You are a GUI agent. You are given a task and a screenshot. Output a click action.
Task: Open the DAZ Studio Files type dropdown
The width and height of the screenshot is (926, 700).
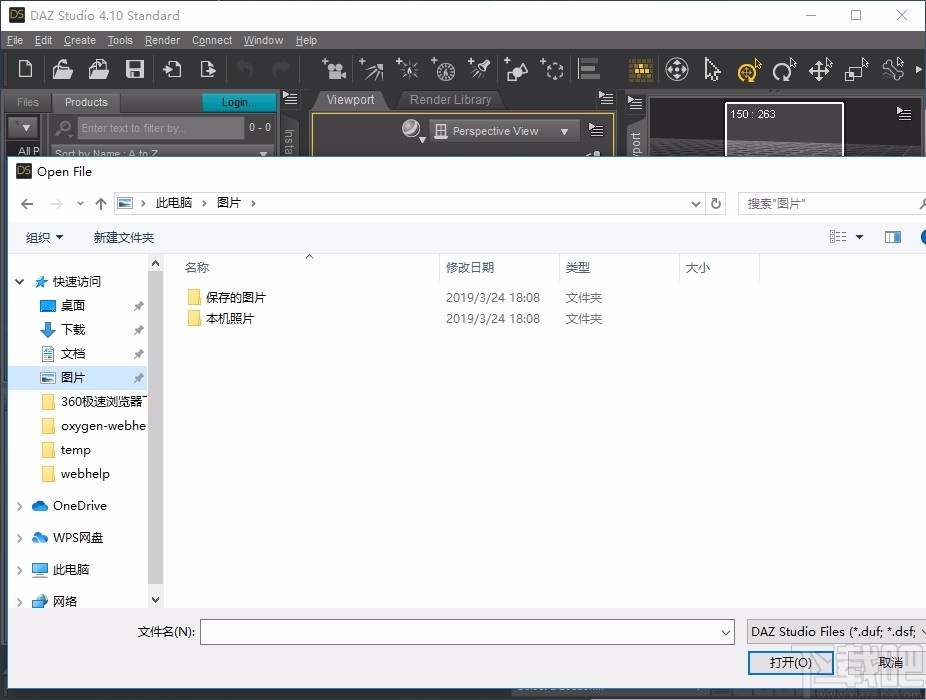836,631
